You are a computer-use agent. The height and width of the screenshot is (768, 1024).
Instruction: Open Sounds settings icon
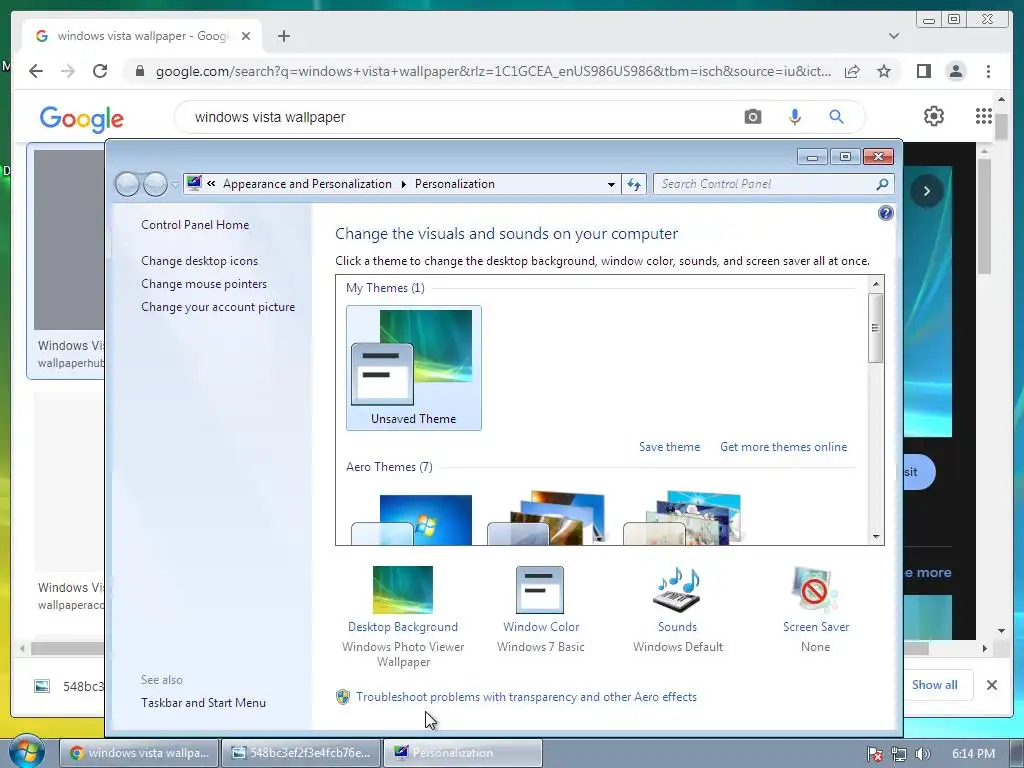click(677, 590)
